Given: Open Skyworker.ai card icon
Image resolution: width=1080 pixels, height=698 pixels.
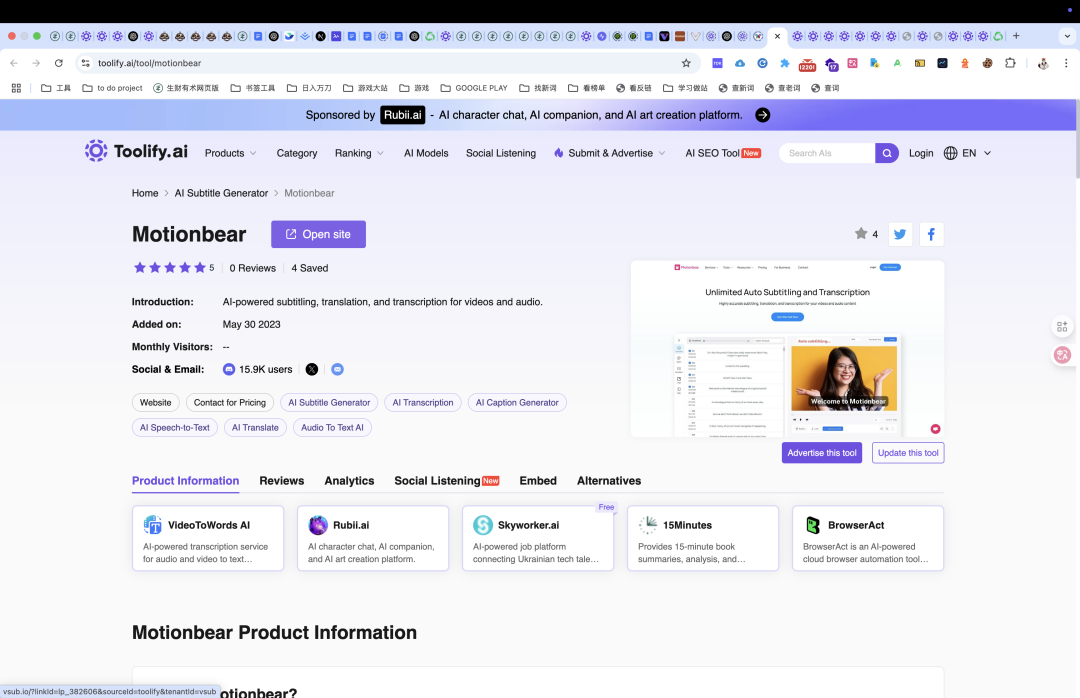Looking at the screenshot, I should tap(483, 525).
